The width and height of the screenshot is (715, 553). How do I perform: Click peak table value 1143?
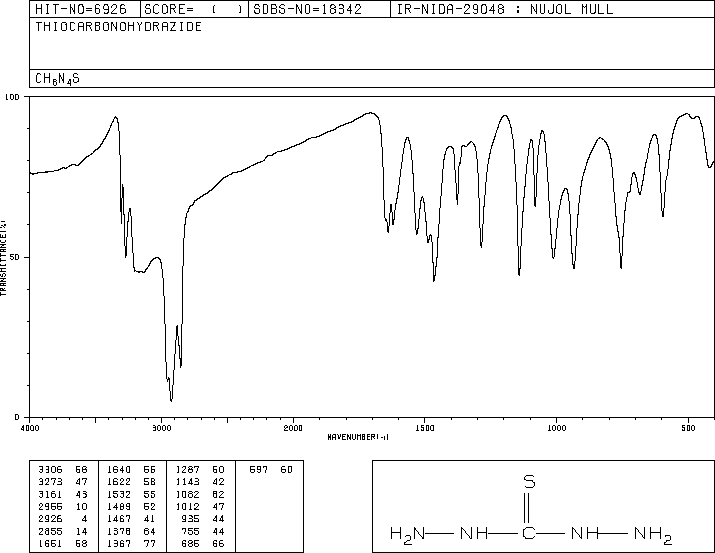pyautogui.click(x=187, y=482)
